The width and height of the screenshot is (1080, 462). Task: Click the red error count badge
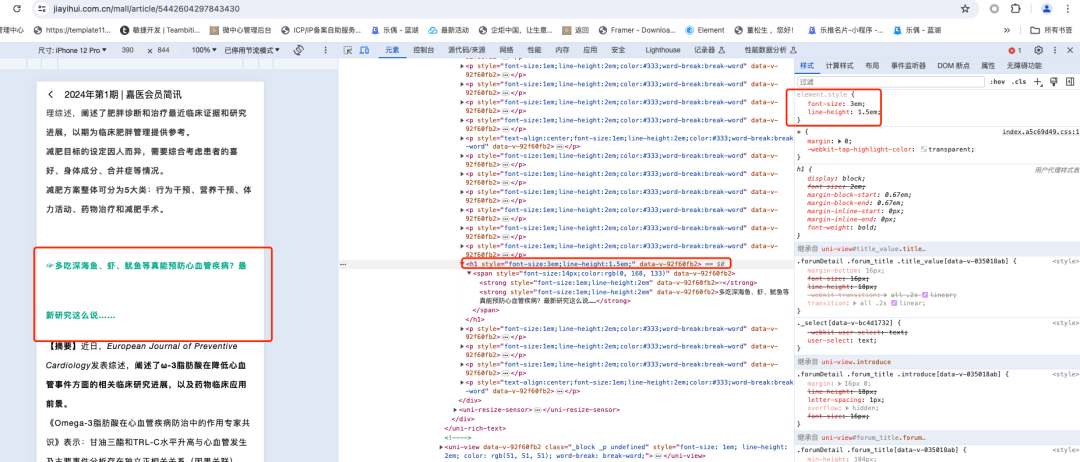(x=1015, y=50)
